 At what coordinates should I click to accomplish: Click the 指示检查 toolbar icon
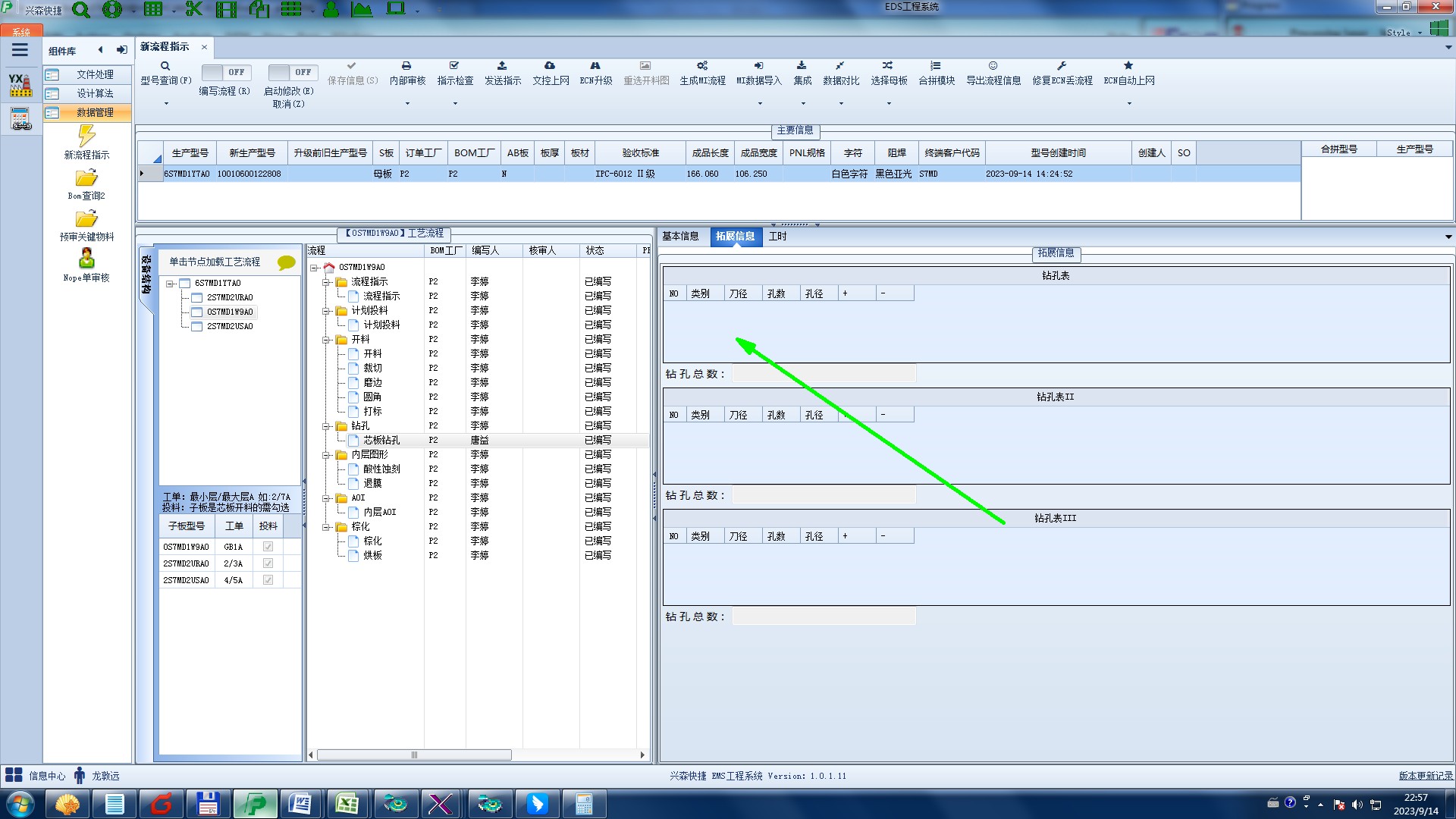tap(454, 66)
